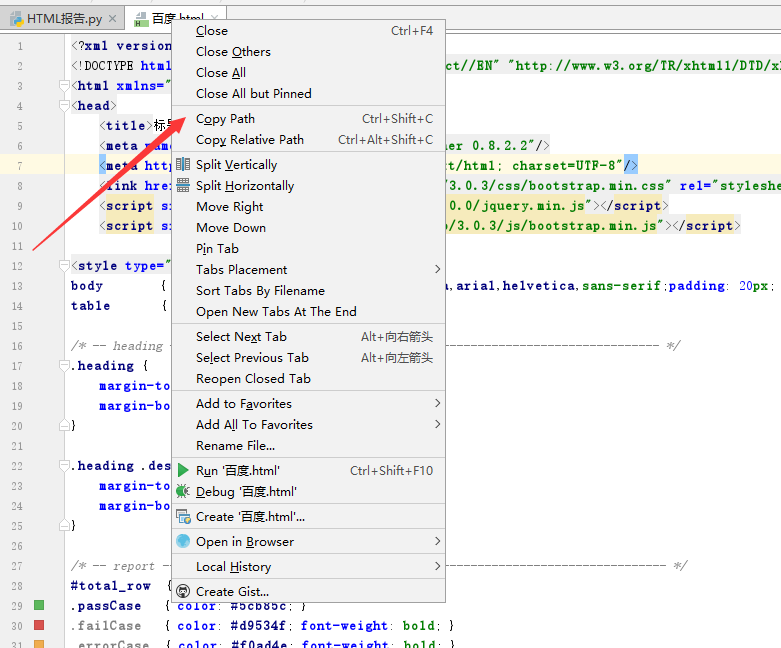
Task: Expand Tabs Placement submenu arrow
Action: [x=437, y=269]
